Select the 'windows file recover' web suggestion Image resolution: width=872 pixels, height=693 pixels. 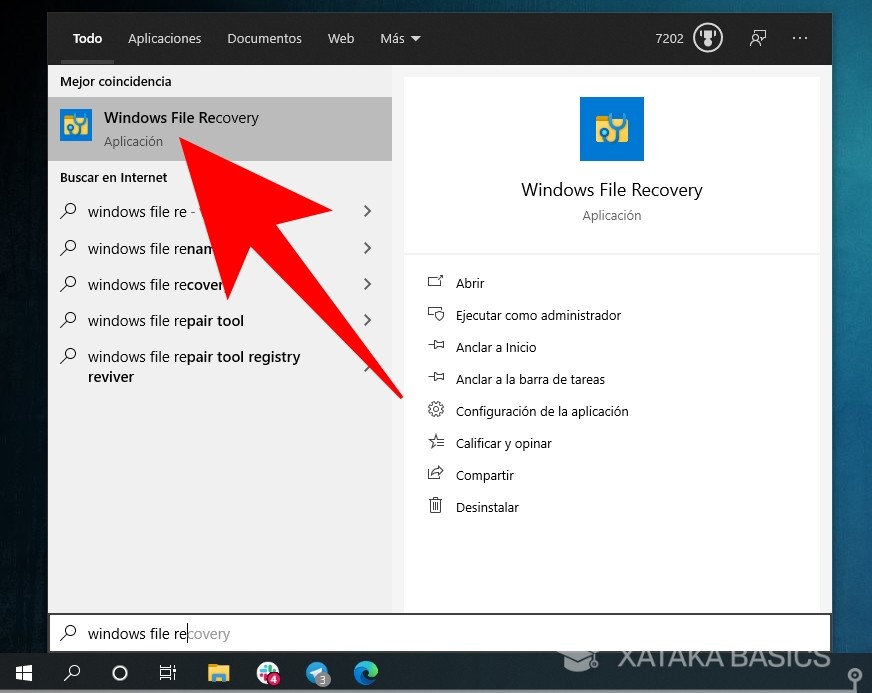click(x=220, y=284)
